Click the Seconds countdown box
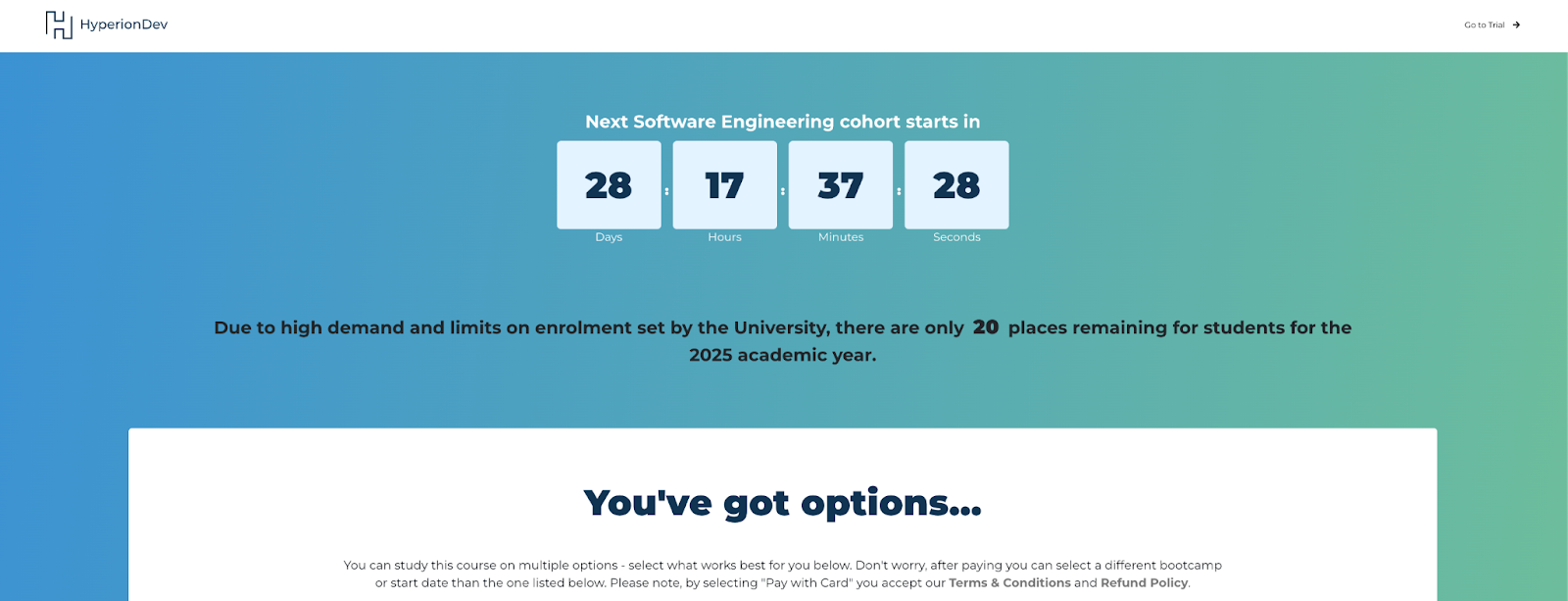The width and height of the screenshot is (1568, 601). pos(956,184)
